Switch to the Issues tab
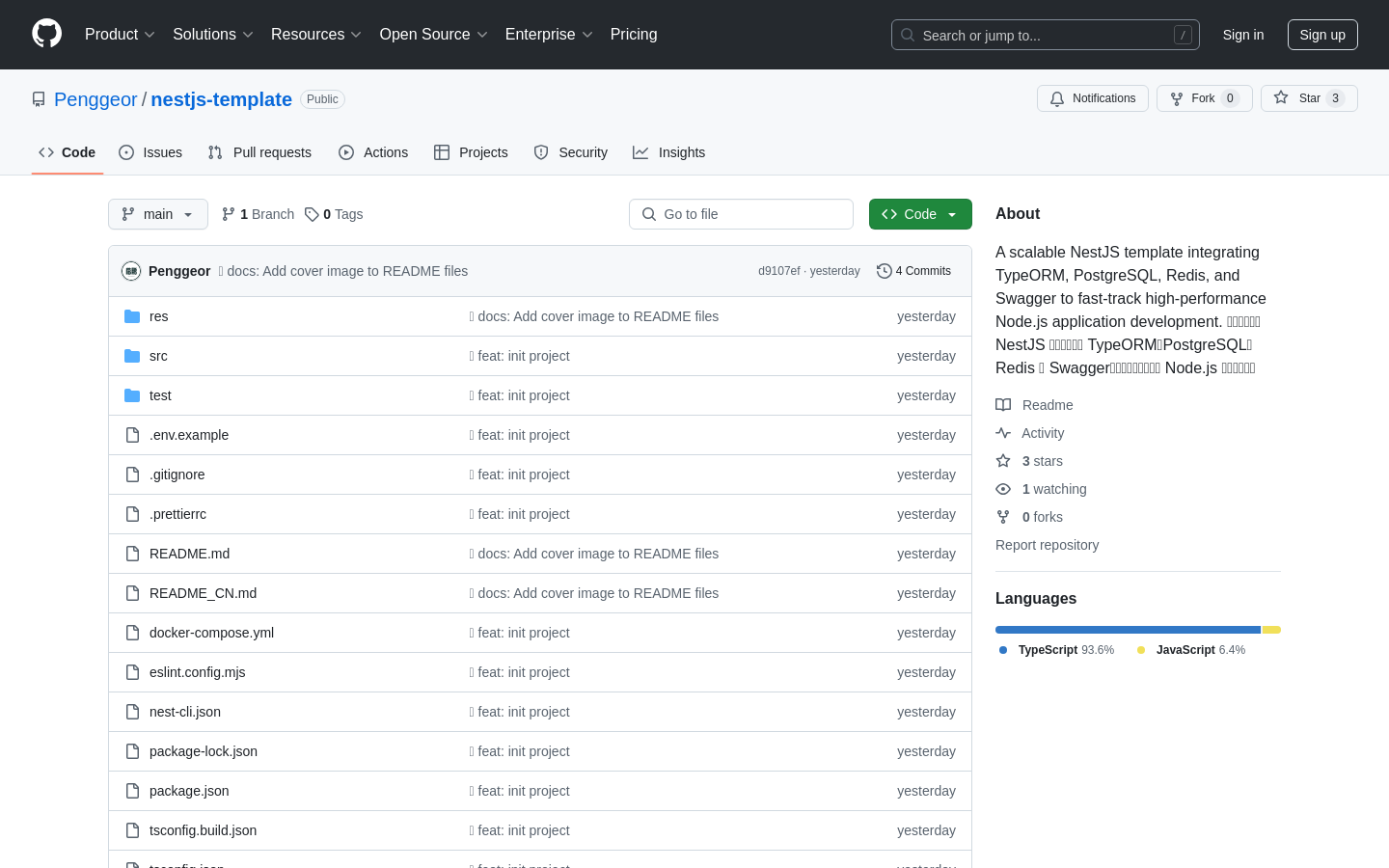Viewport: 1389px width, 868px height. [x=150, y=152]
